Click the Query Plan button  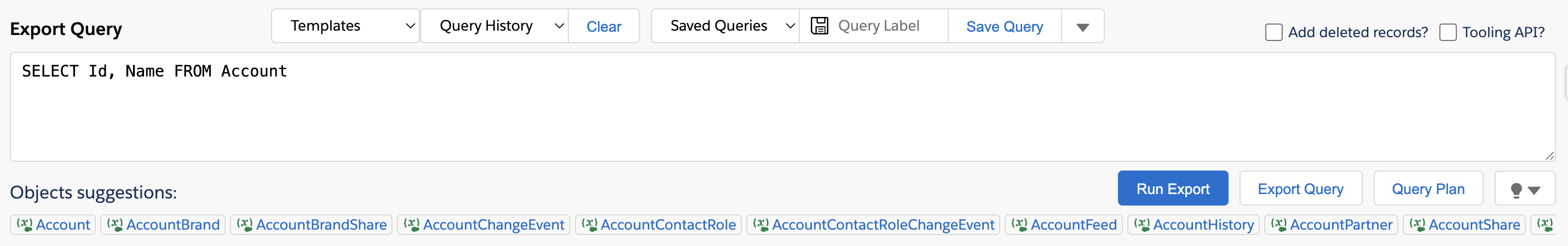(x=1428, y=189)
